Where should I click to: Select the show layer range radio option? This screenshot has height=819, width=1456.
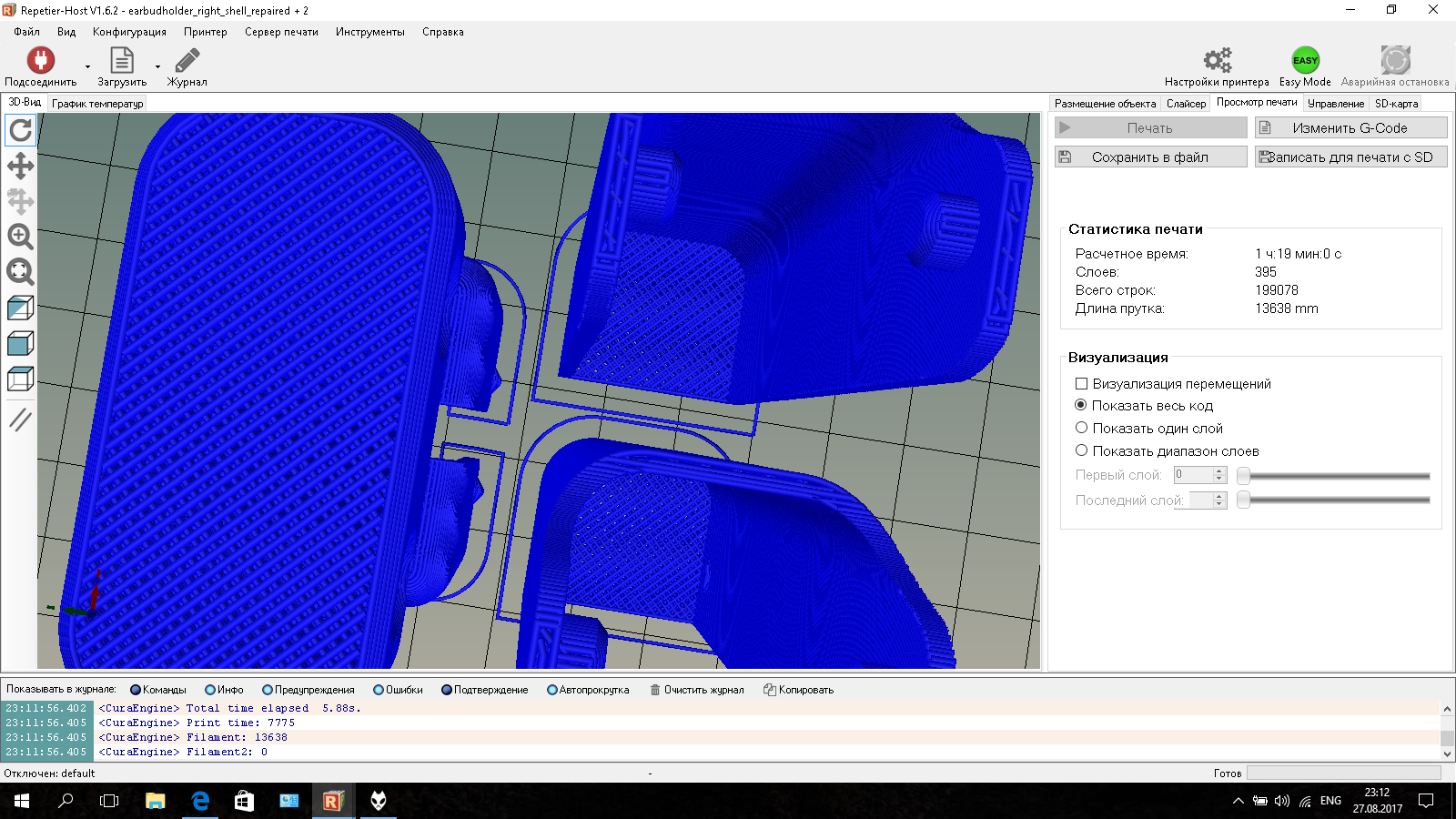1081,450
